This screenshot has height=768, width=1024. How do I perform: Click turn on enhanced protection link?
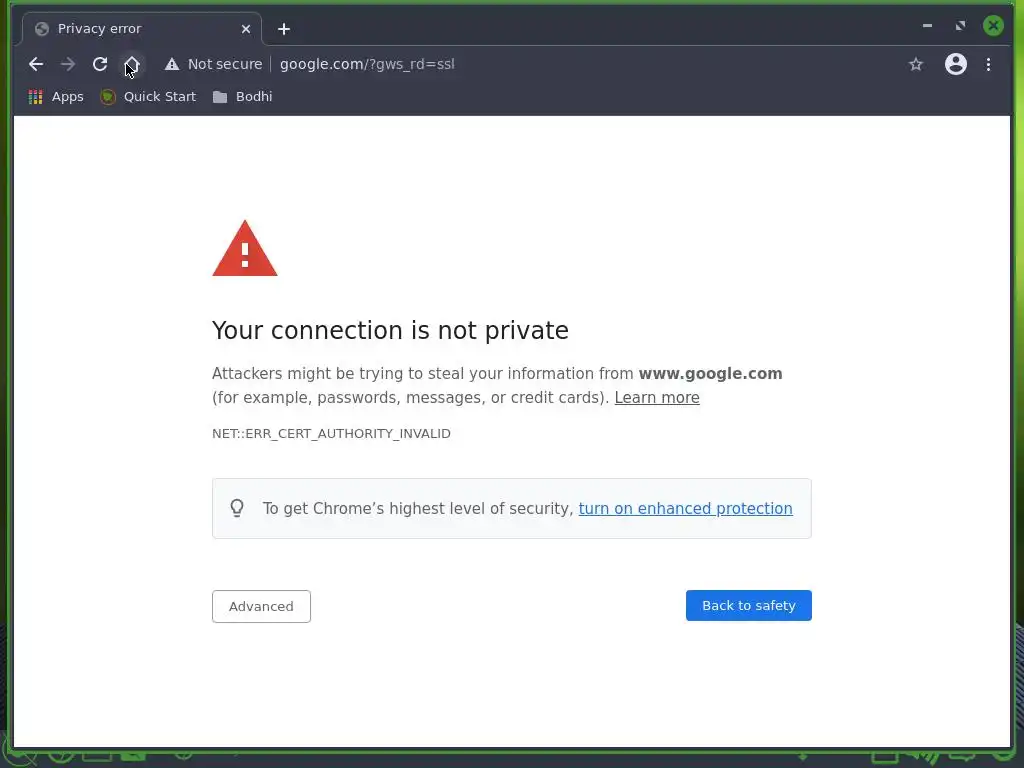pos(686,509)
